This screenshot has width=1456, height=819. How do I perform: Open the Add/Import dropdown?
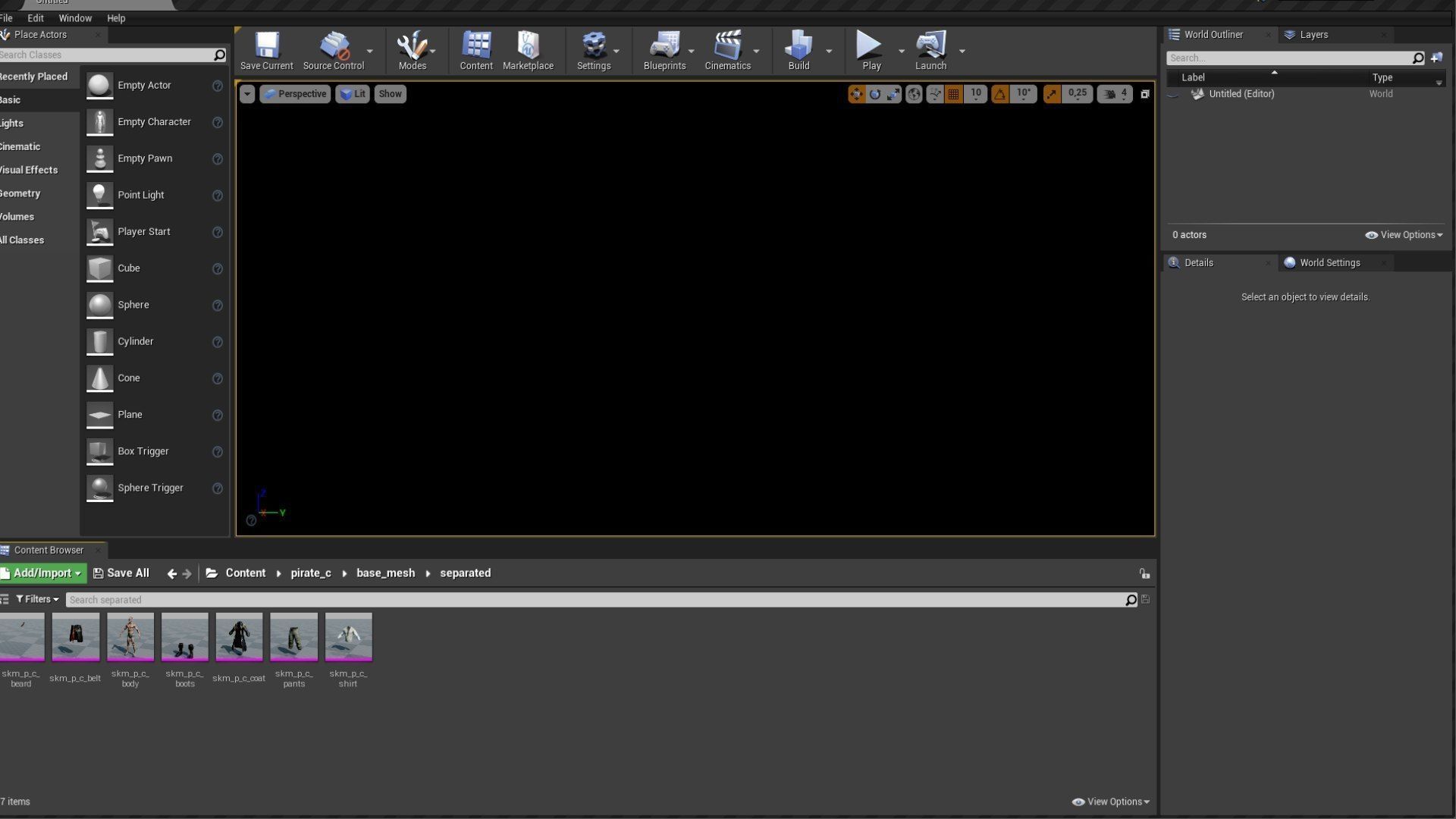coord(44,573)
